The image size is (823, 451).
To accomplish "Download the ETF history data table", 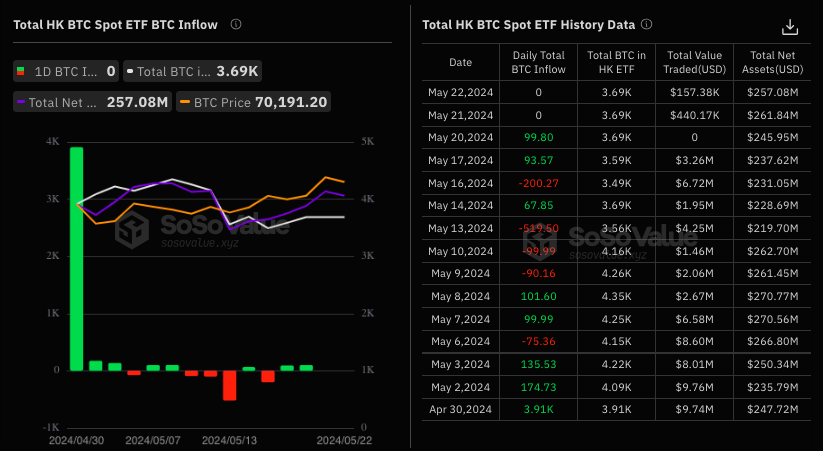I will [790, 27].
